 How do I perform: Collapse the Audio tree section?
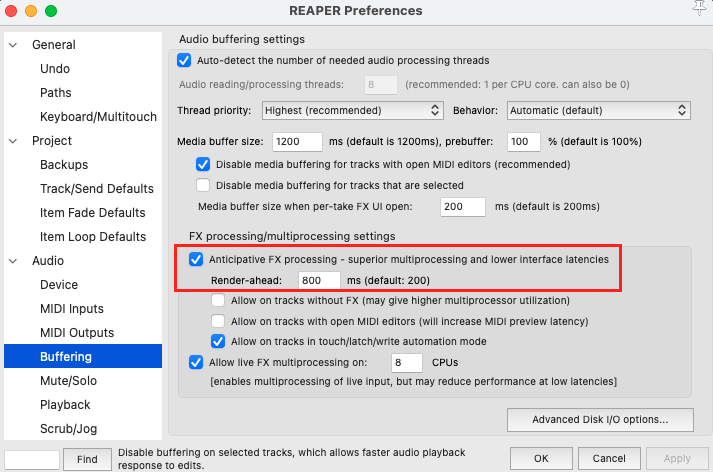click(x=14, y=261)
